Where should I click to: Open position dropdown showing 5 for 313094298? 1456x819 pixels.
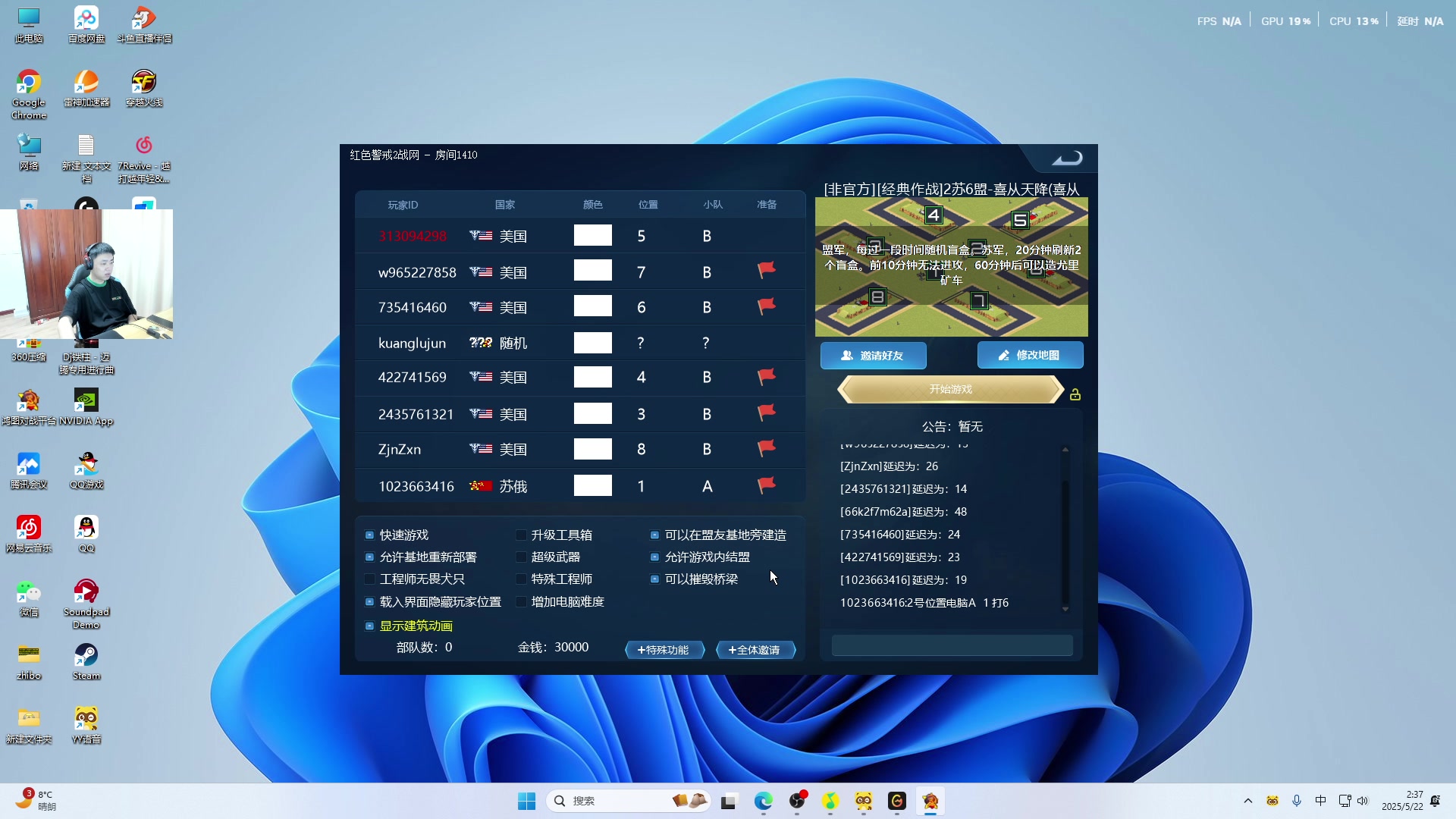point(641,236)
